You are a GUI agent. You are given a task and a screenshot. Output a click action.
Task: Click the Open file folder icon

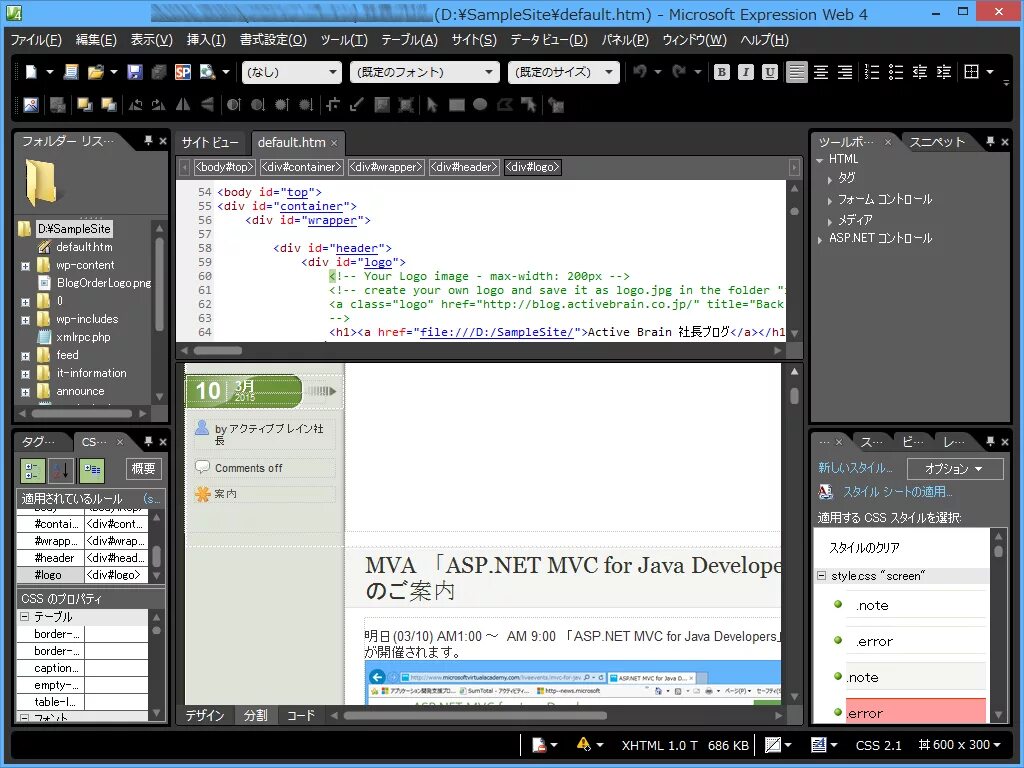(95, 72)
